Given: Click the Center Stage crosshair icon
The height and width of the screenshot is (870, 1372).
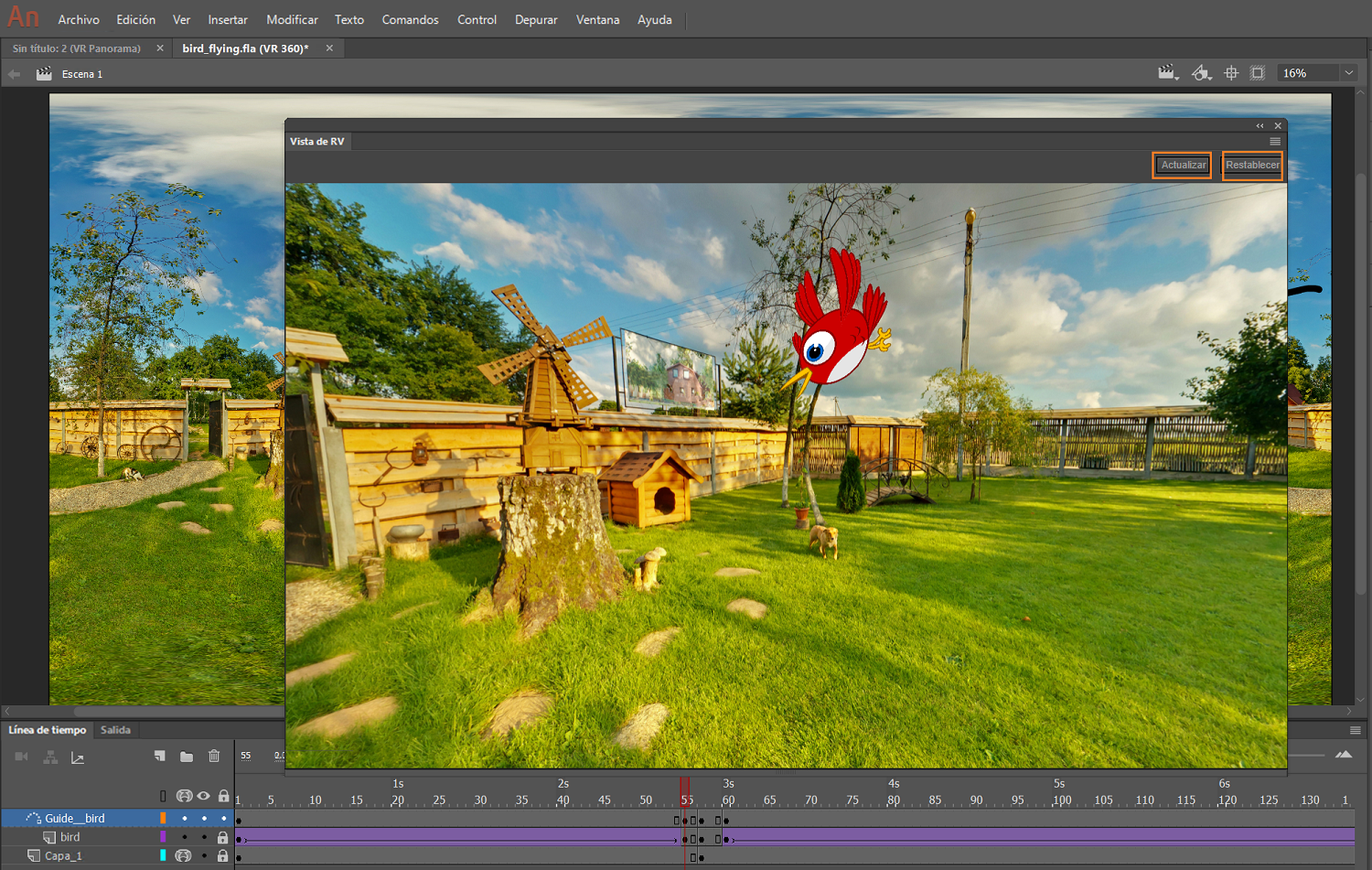Looking at the screenshot, I should [x=1231, y=72].
